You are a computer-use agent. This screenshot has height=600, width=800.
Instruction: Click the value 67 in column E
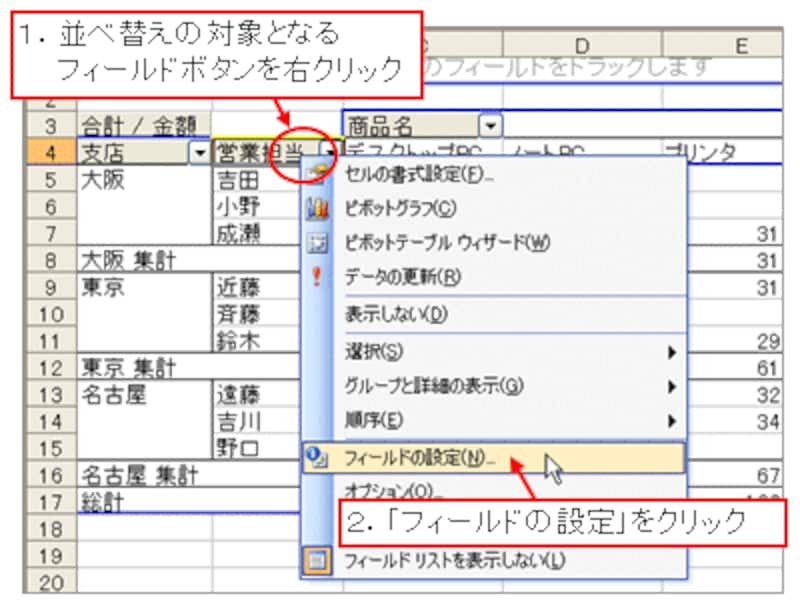[768, 476]
